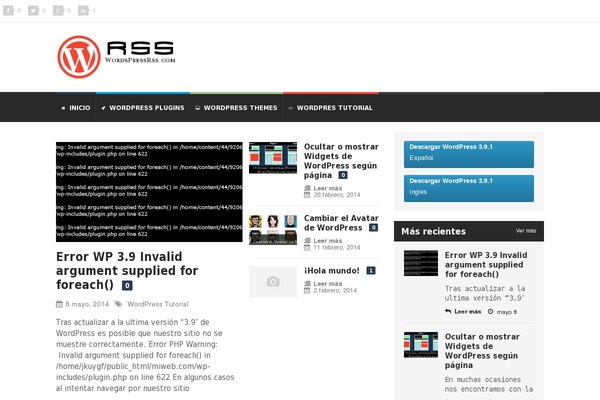Click the Facebook share icon
This screenshot has width=600, height=400.
8,10
